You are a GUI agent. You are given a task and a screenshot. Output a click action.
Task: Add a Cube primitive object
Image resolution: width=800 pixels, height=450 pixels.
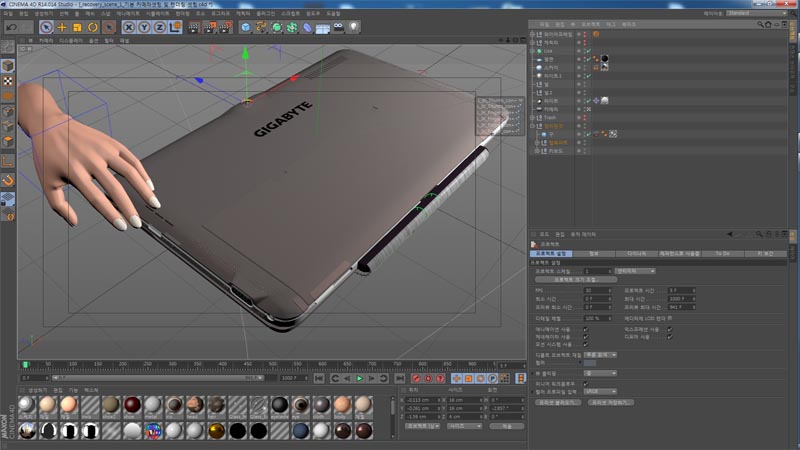[x=245, y=27]
